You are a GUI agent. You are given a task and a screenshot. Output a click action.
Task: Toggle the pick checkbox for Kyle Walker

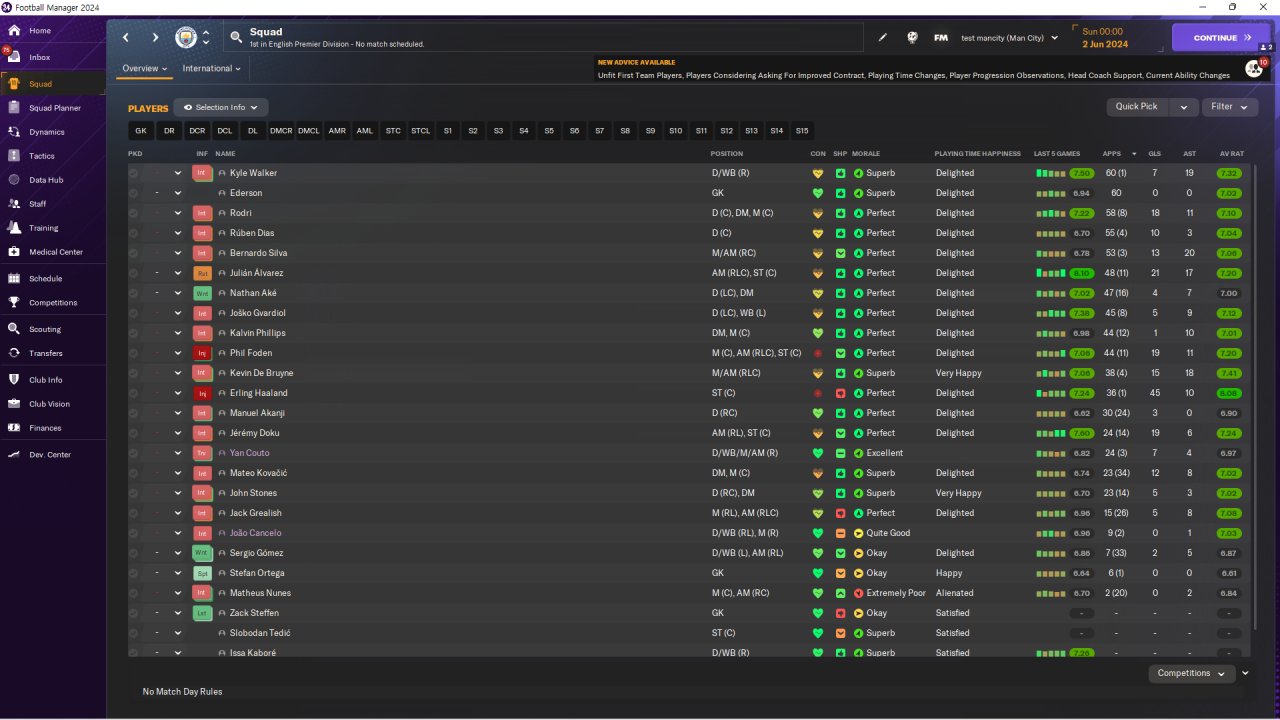[133, 173]
